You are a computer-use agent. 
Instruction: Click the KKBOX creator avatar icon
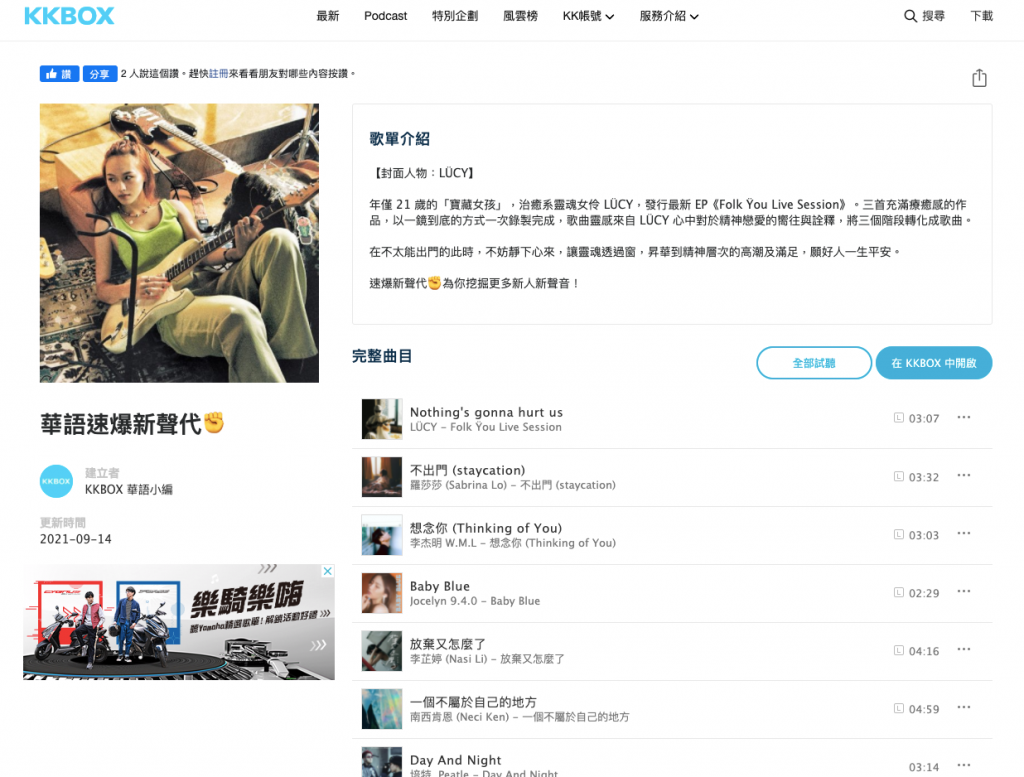[56, 481]
